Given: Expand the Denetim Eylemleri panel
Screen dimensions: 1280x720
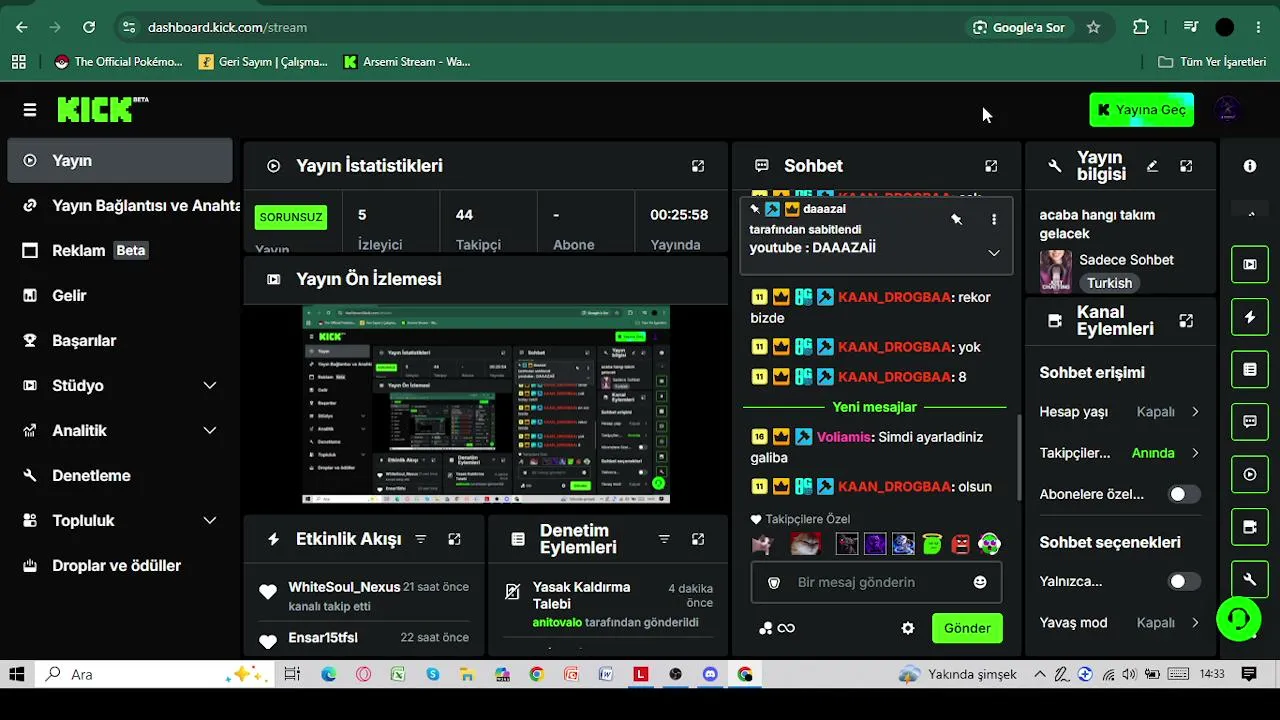Looking at the screenshot, I should pyautogui.click(x=698, y=539).
